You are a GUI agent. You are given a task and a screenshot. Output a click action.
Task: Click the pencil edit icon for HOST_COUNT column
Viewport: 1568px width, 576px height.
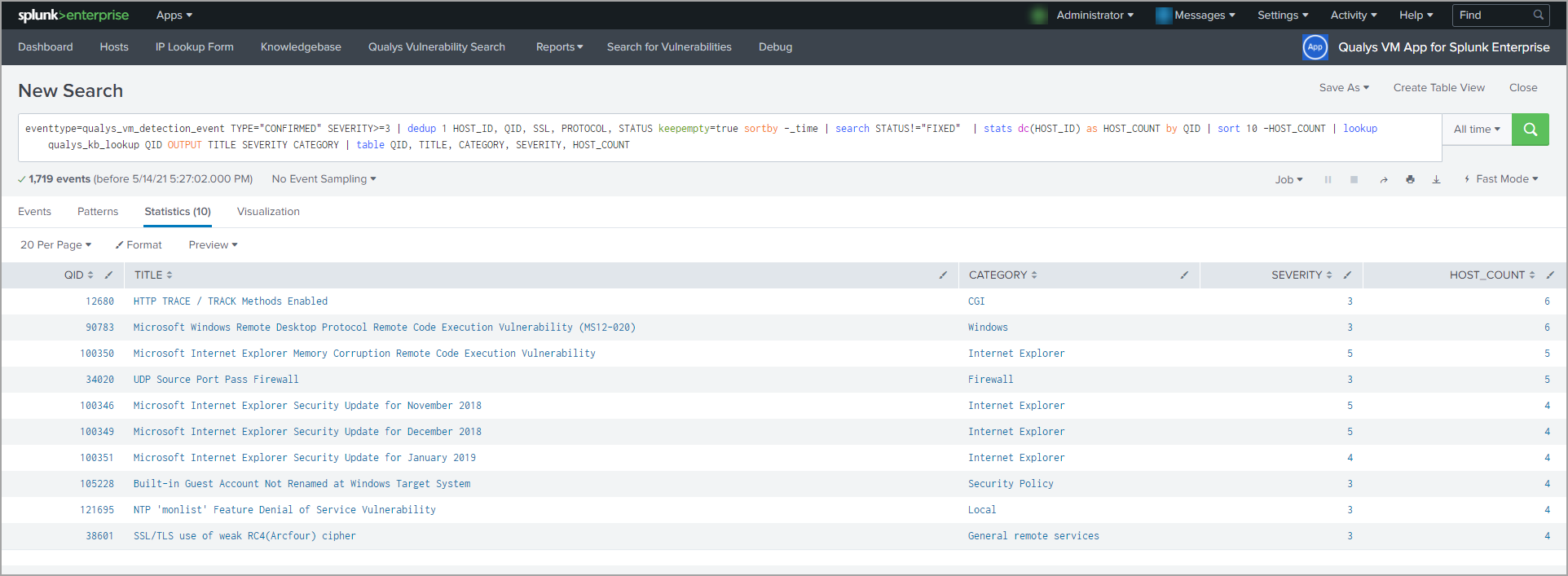click(1550, 275)
